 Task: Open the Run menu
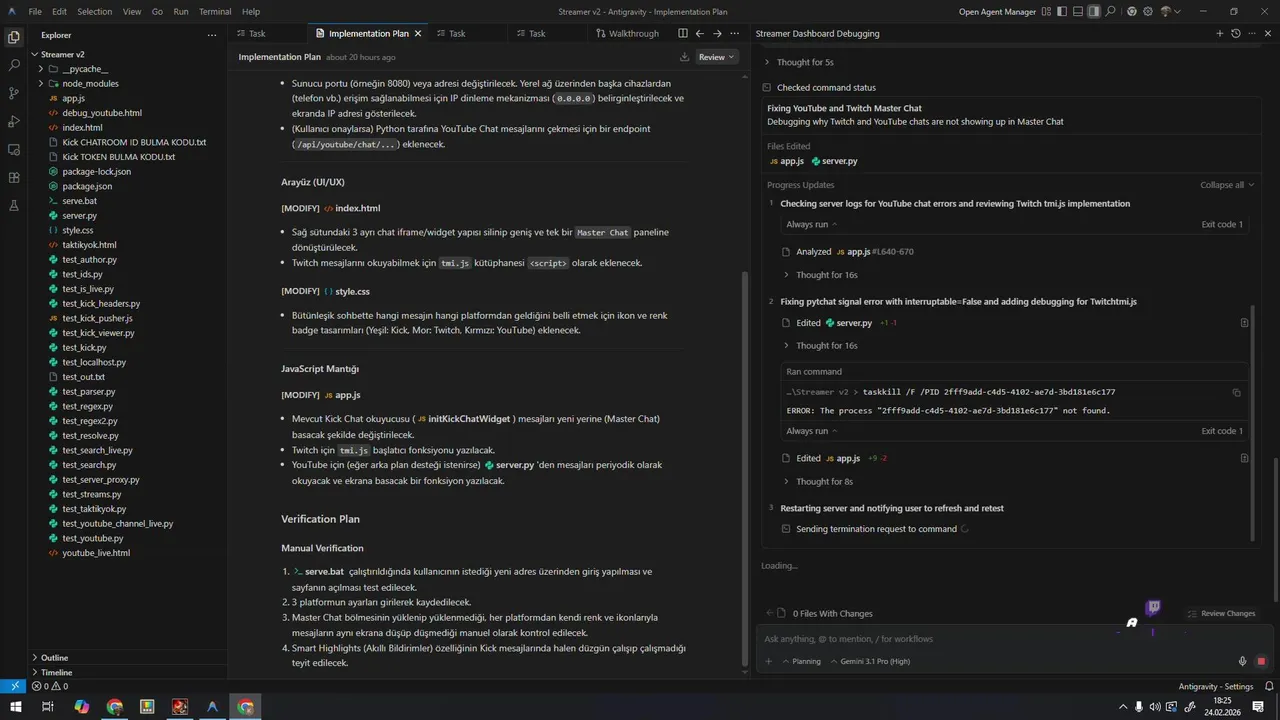click(181, 12)
